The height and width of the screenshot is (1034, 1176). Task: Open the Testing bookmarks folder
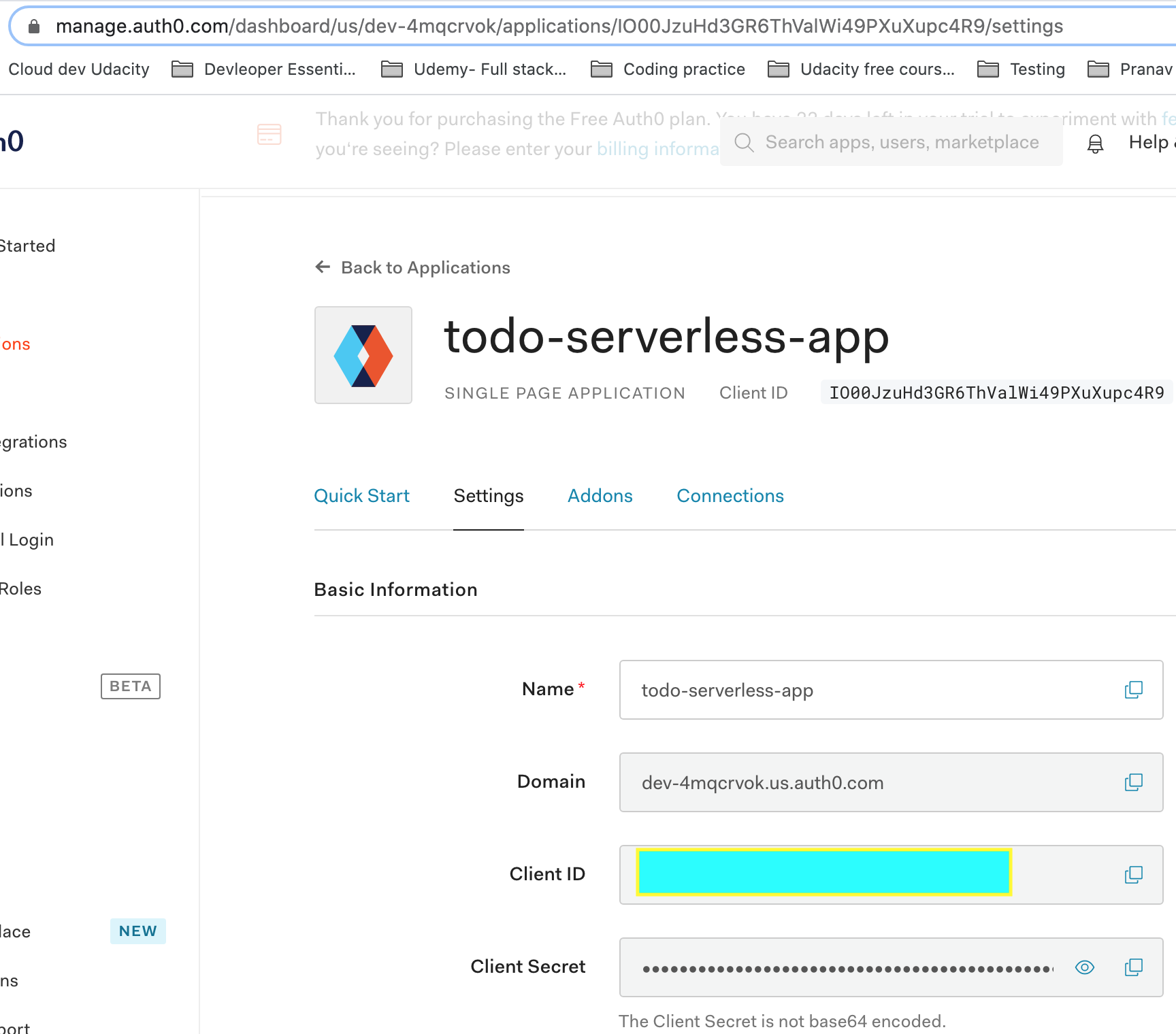click(1022, 69)
